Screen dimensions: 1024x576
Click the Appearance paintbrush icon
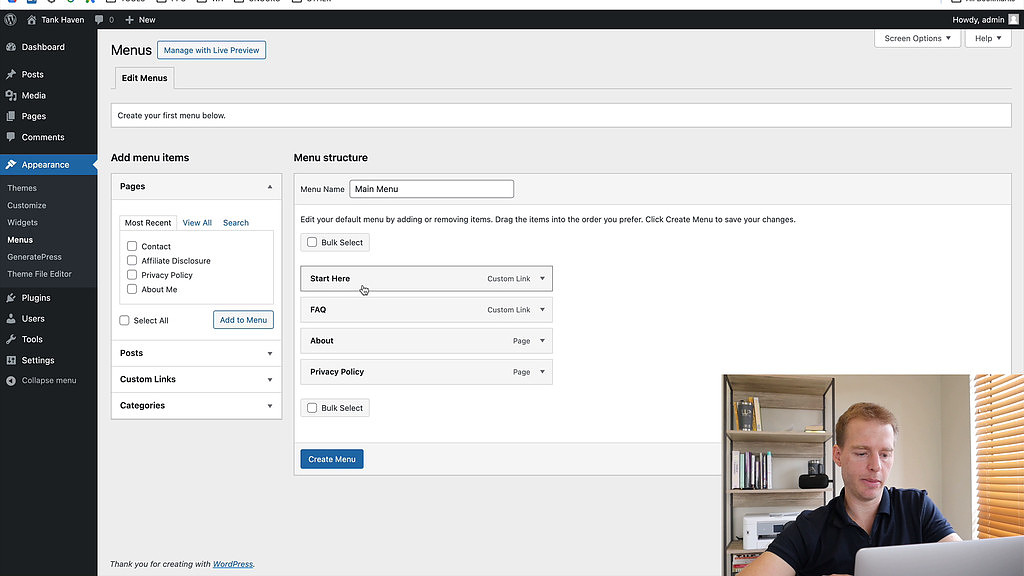(x=9, y=164)
